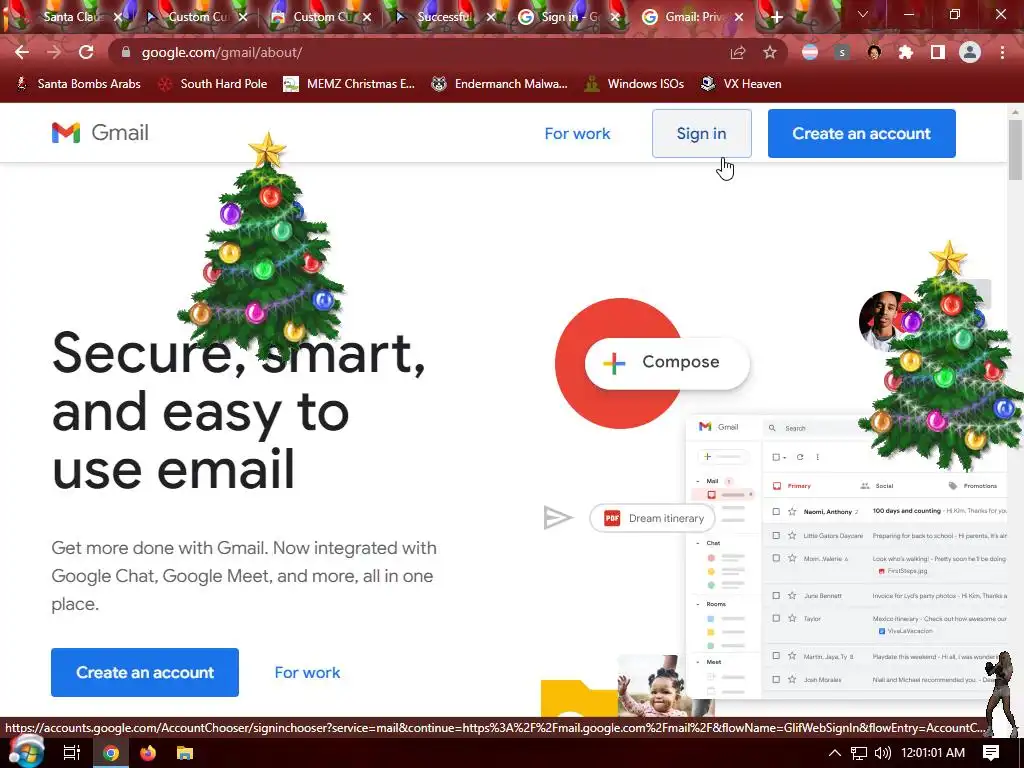The width and height of the screenshot is (1024, 768).
Task: Open the network tray icon
Action: click(x=859, y=753)
